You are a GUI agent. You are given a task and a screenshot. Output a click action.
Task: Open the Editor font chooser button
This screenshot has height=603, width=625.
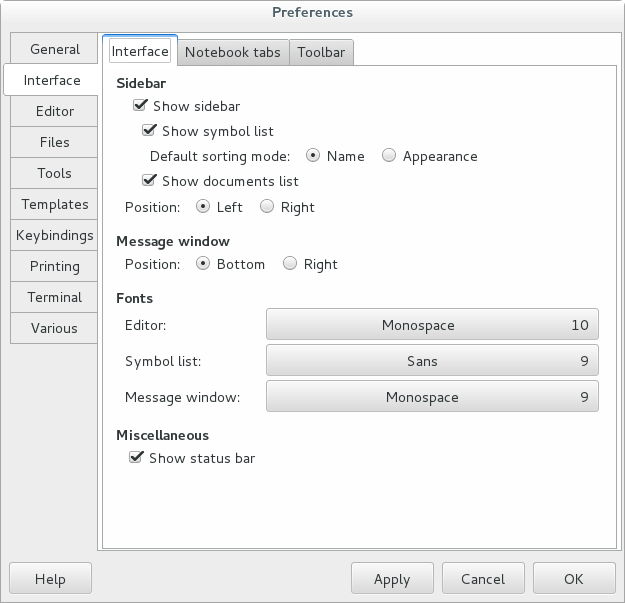click(x=432, y=325)
